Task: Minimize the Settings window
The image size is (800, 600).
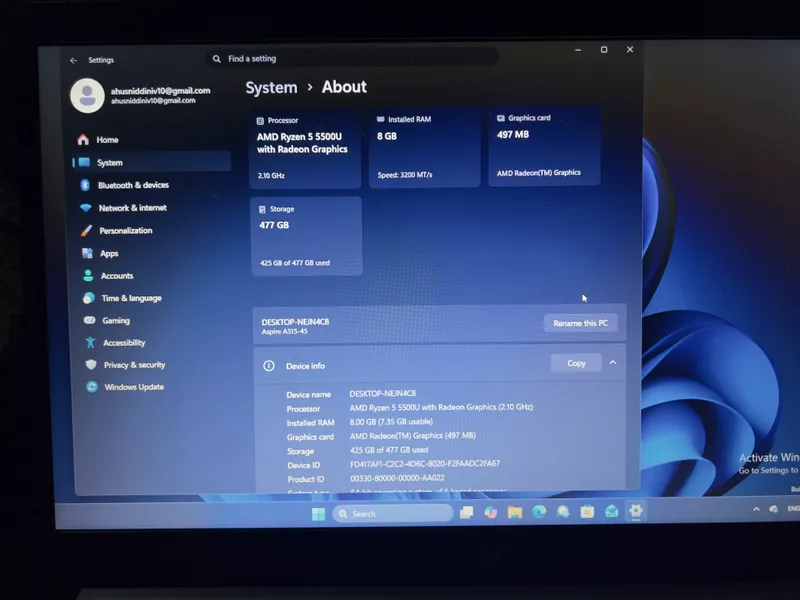Action: click(578, 50)
